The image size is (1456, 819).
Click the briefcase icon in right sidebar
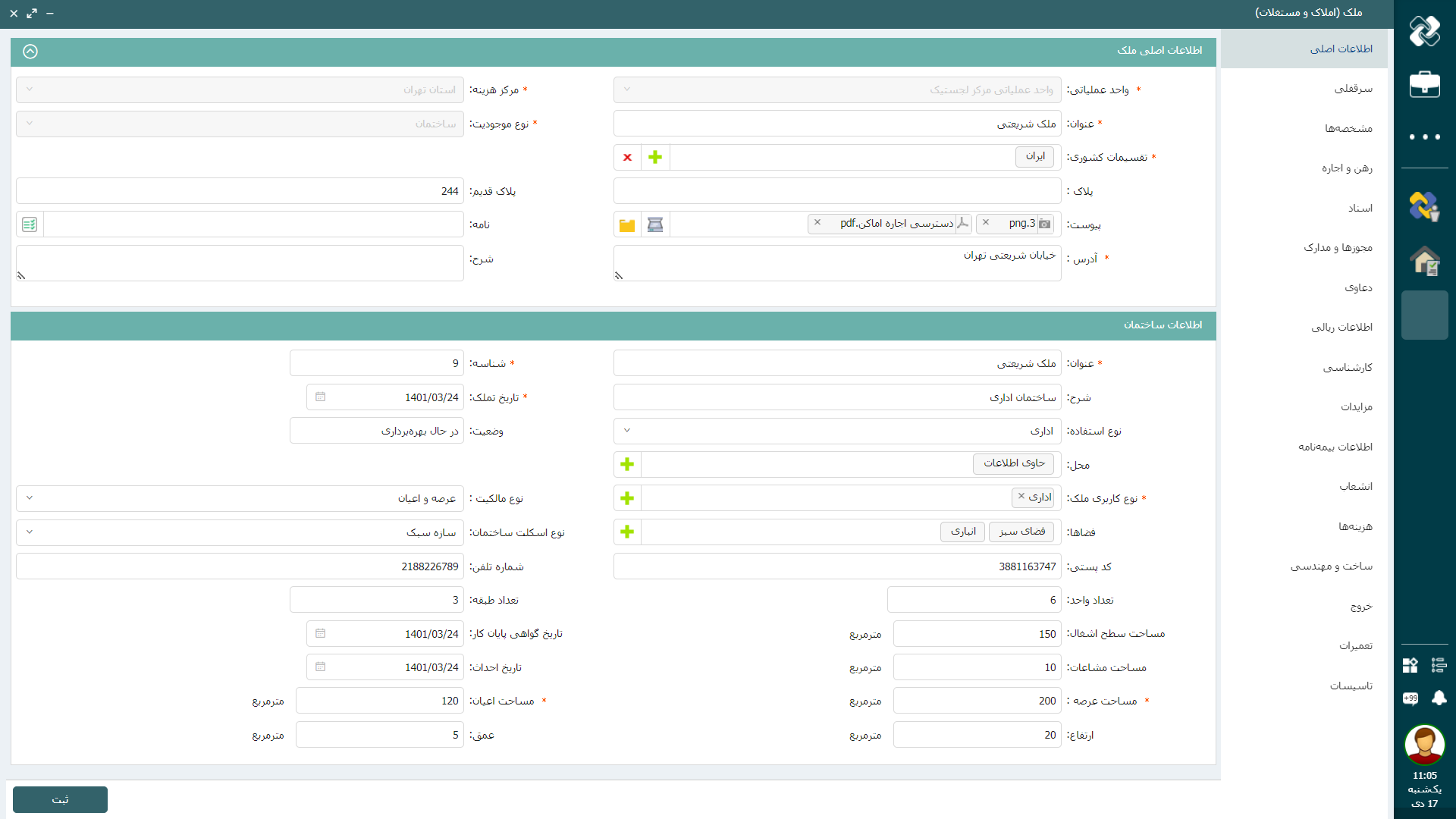1424,83
